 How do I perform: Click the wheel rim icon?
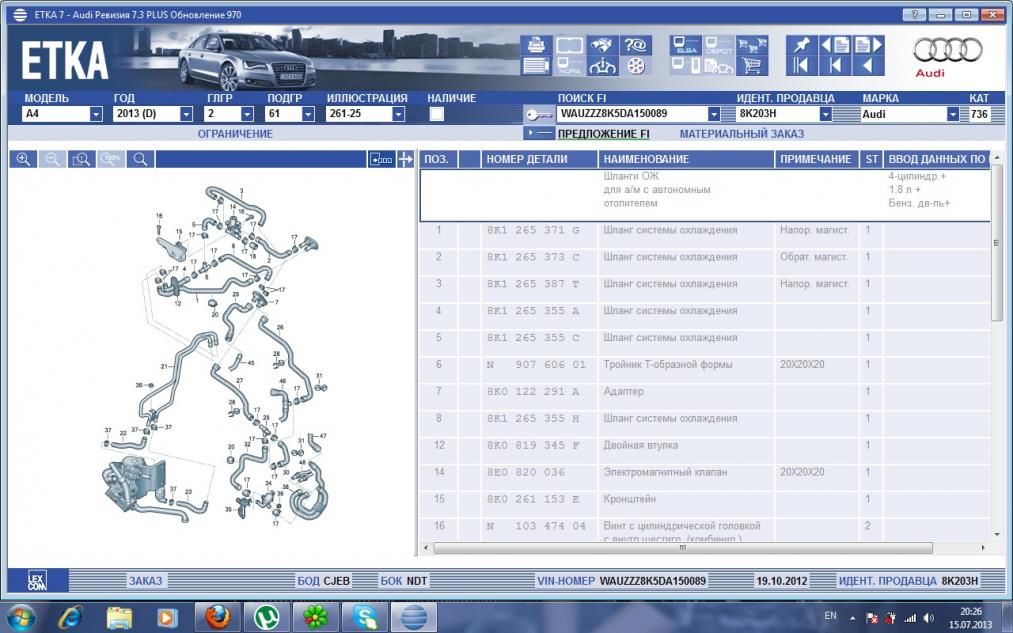pyautogui.click(x=635, y=65)
